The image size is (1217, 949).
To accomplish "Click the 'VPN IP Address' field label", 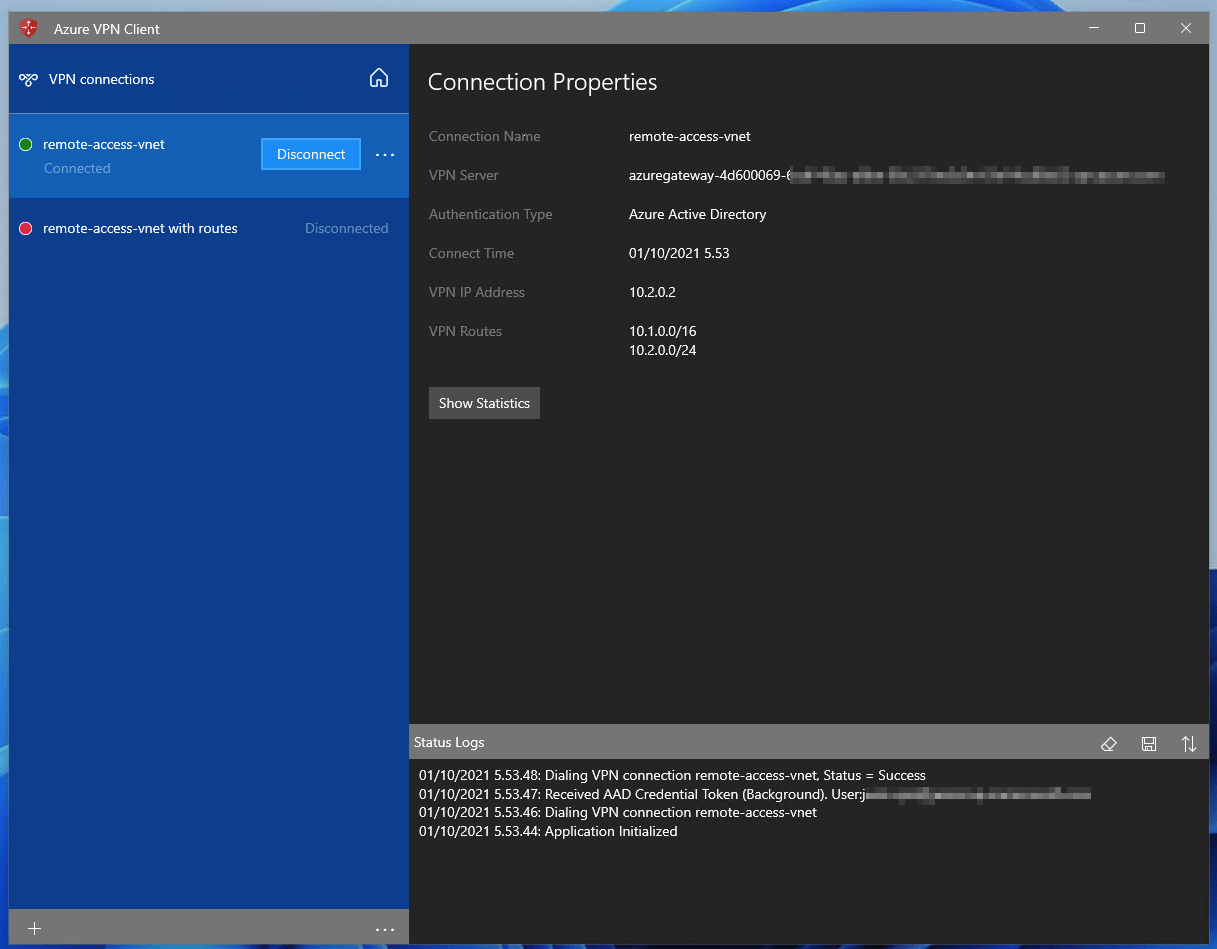I will point(477,292).
